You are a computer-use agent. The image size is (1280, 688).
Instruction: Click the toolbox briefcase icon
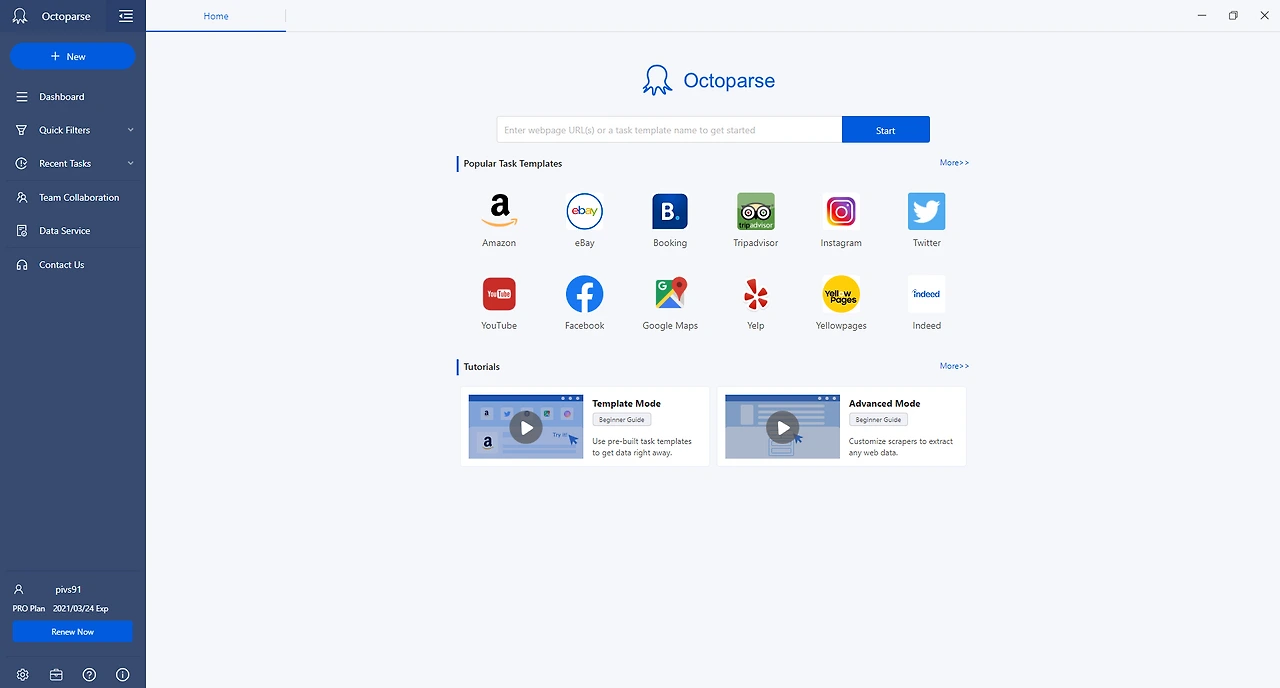56,675
